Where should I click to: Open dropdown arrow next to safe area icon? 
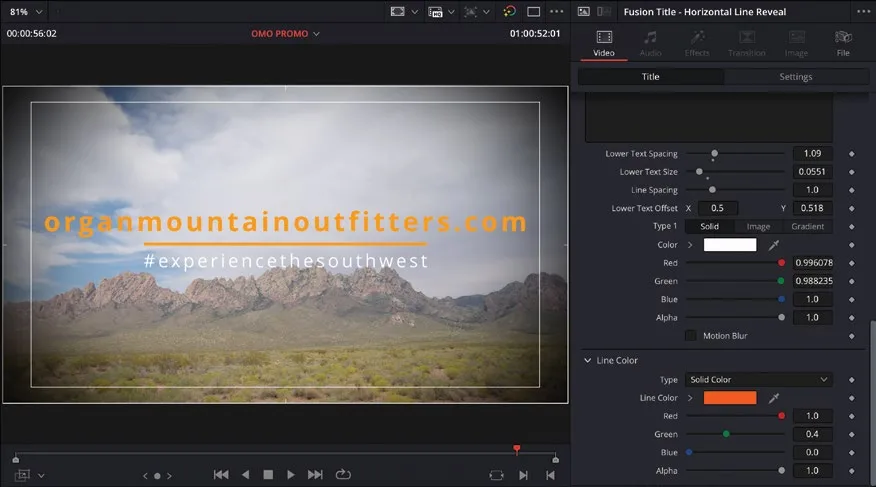[x=414, y=12]
